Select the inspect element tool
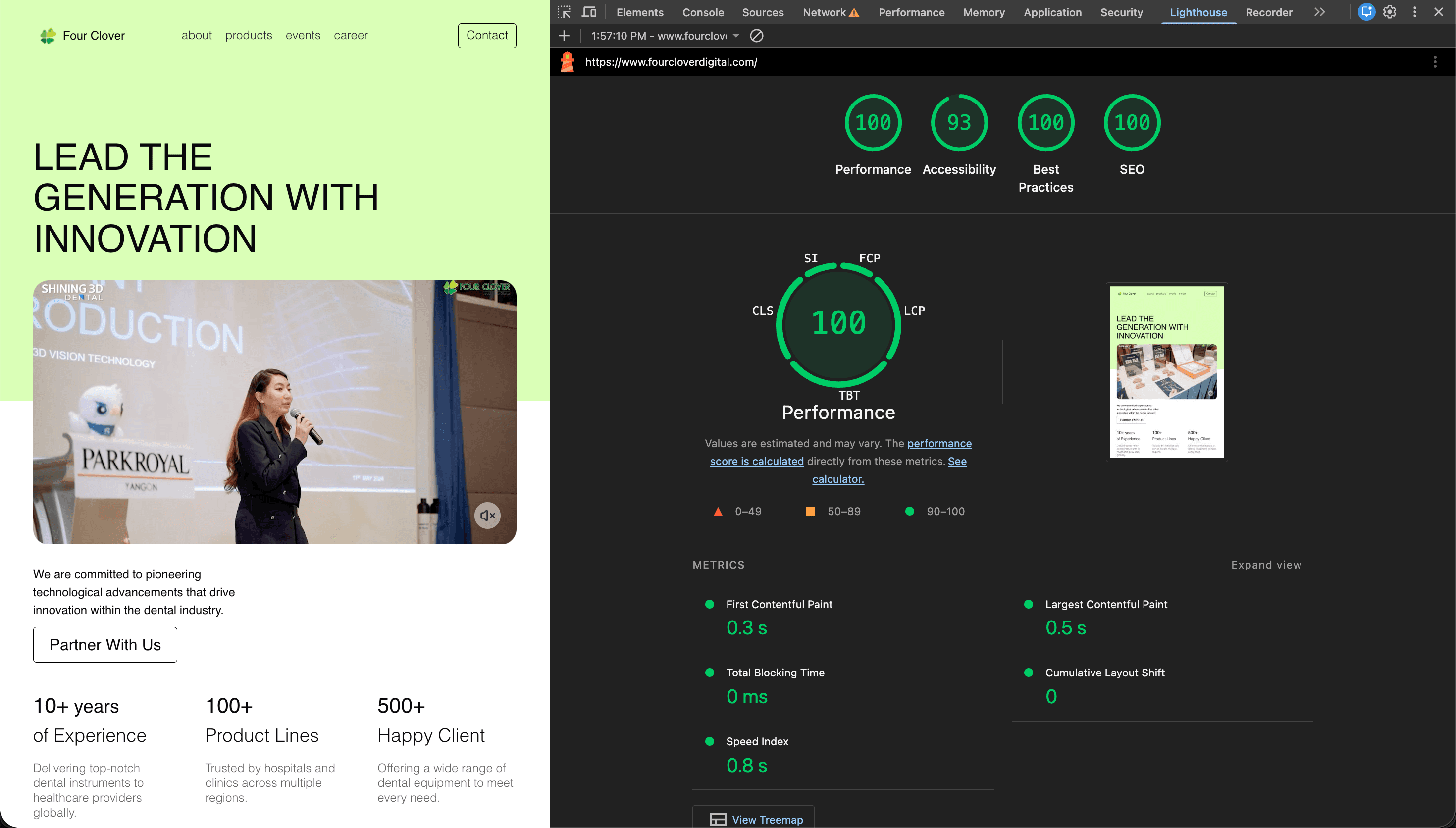Screen dimensions: 1456x828 tap(564, 12)
